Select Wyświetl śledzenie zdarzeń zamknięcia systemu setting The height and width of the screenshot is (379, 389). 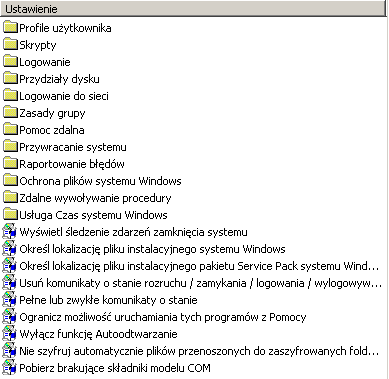pyautogui.click(x=133, y=232)
